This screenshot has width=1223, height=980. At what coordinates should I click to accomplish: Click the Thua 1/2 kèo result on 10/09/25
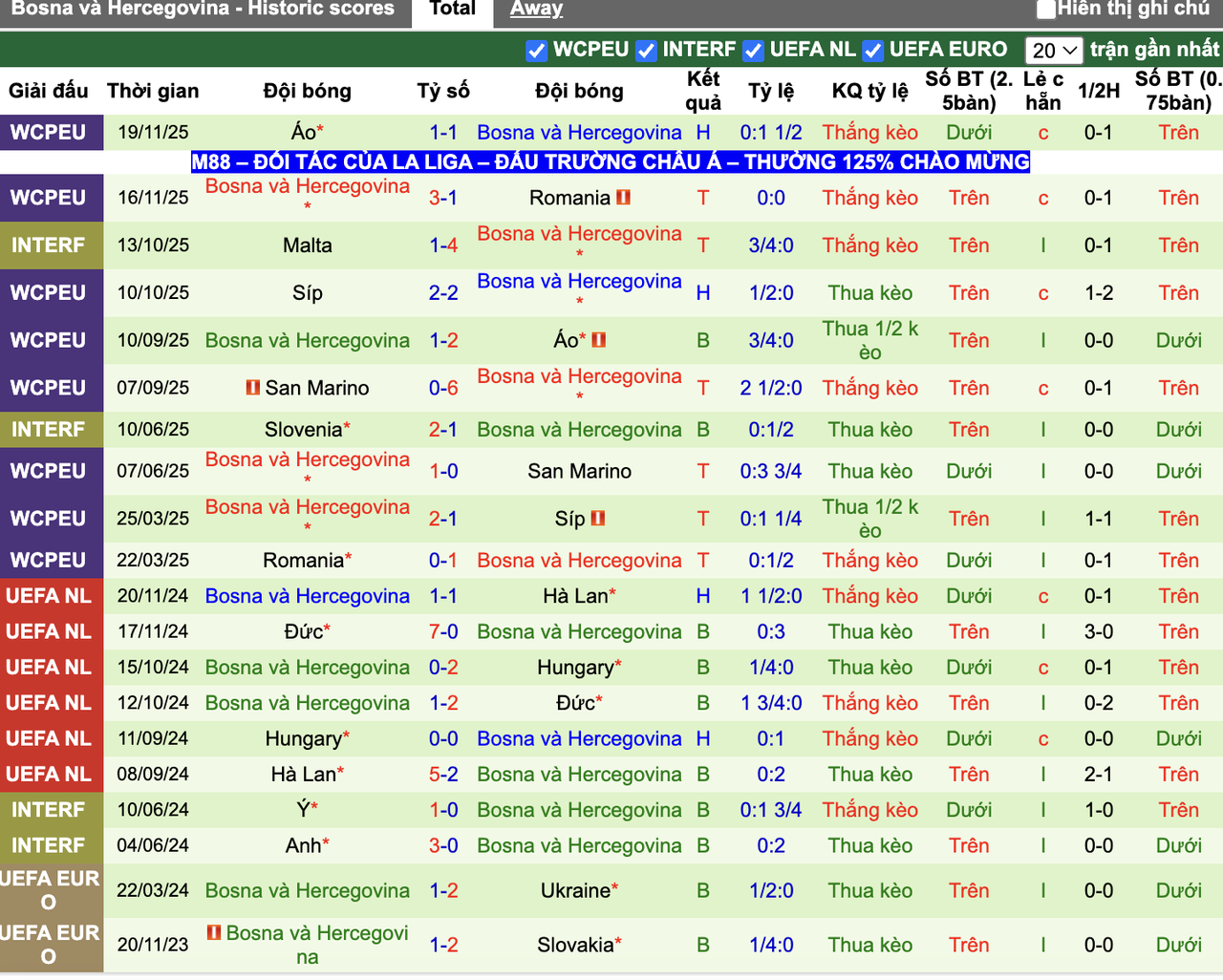[869, 341]
